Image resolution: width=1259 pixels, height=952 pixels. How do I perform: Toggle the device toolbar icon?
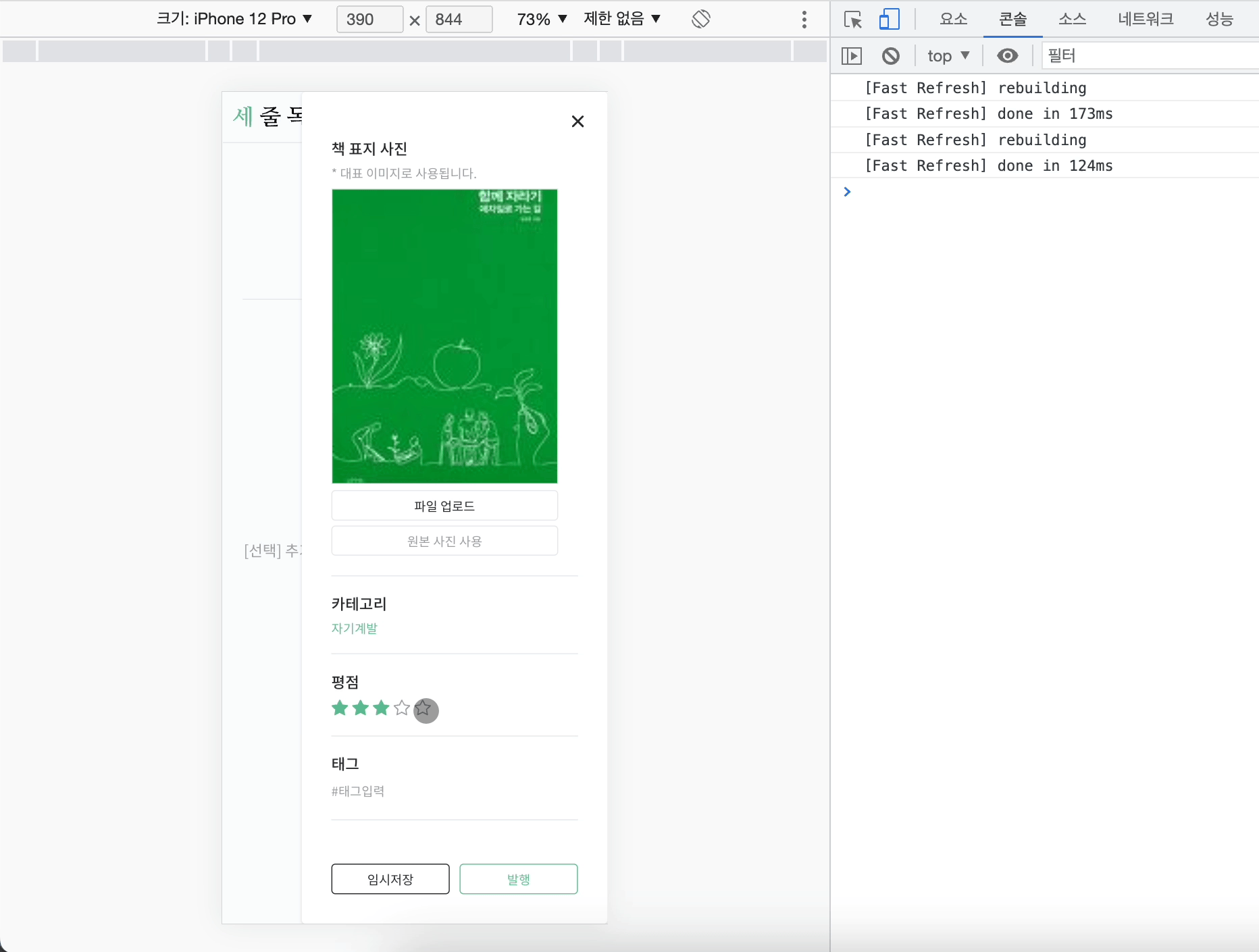(889, 19)
